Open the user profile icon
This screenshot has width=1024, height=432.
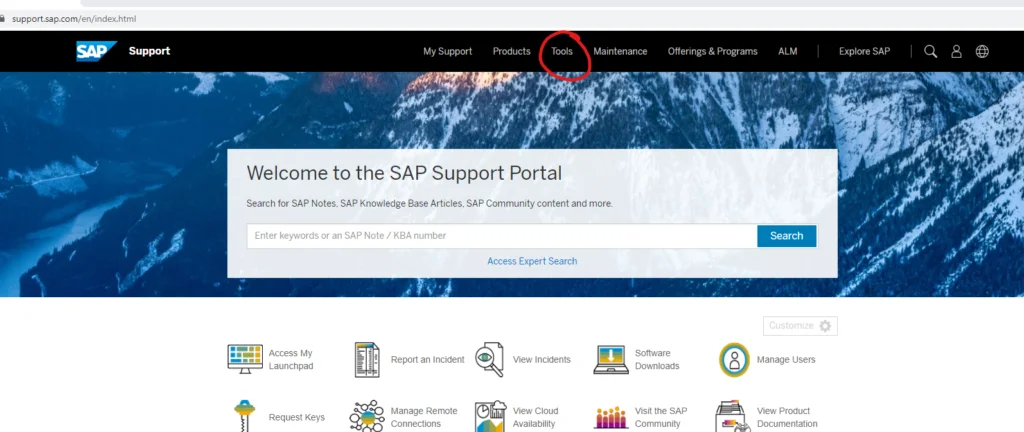(x=956, y=51)
